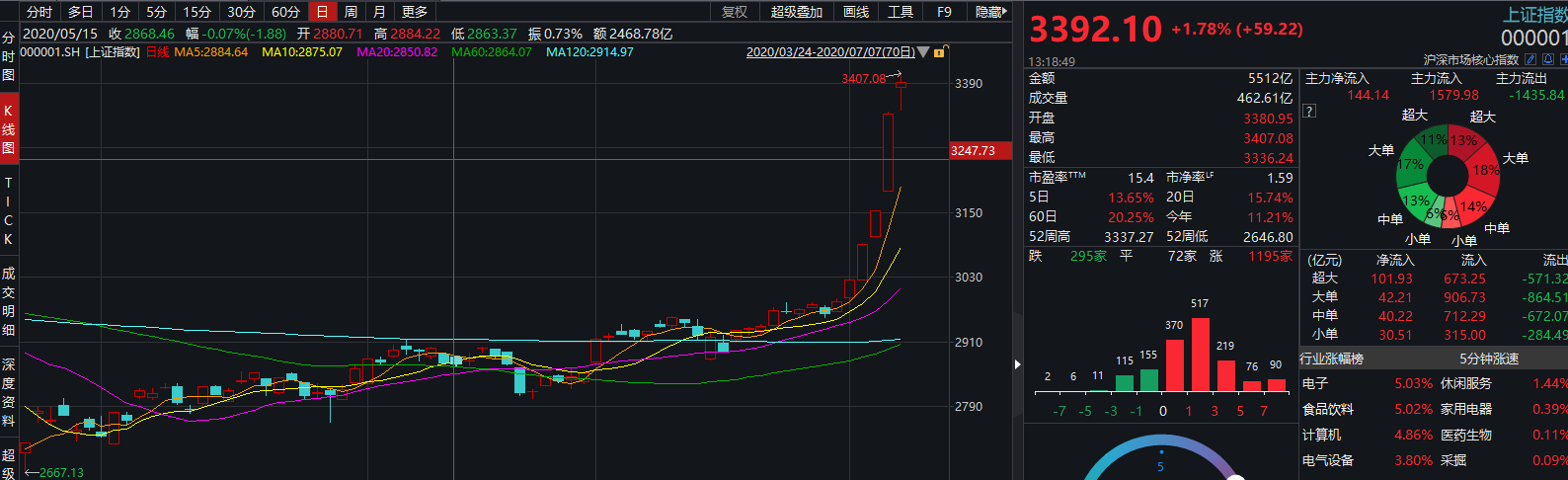Click the red bar labeled 370

pos(1174,365)
